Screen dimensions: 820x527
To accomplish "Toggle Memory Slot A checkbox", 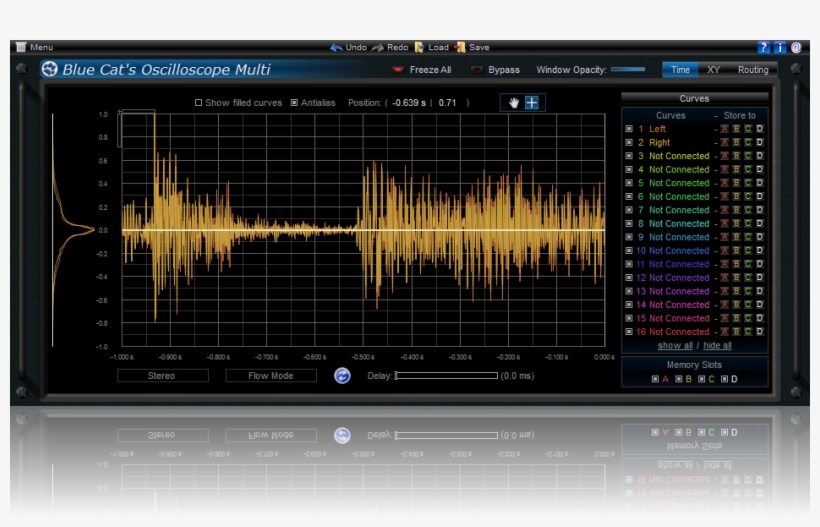I will (655, 379).
